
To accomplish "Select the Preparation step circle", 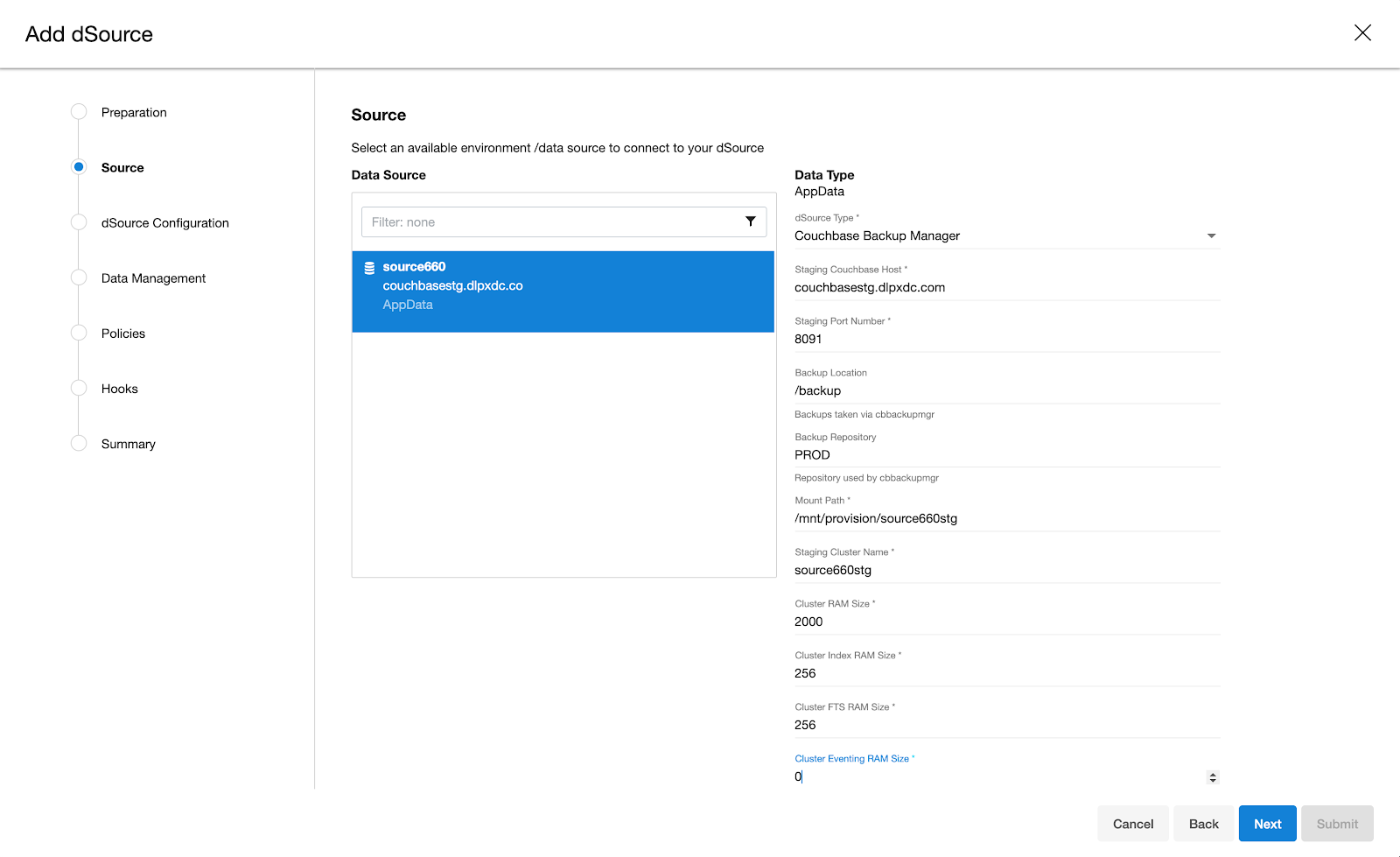I will (79, 112).
